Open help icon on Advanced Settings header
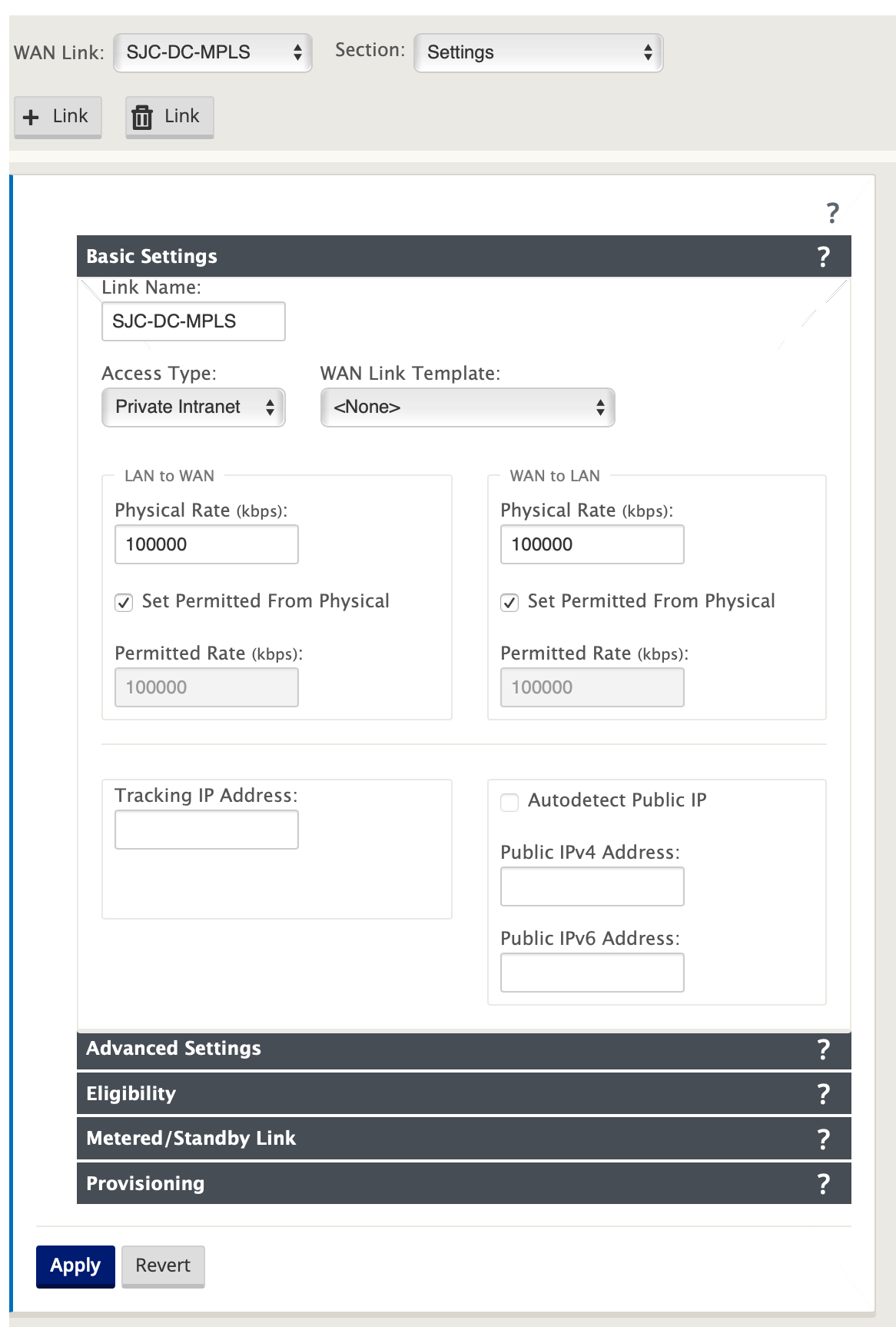 click(x=823, y=1049)
